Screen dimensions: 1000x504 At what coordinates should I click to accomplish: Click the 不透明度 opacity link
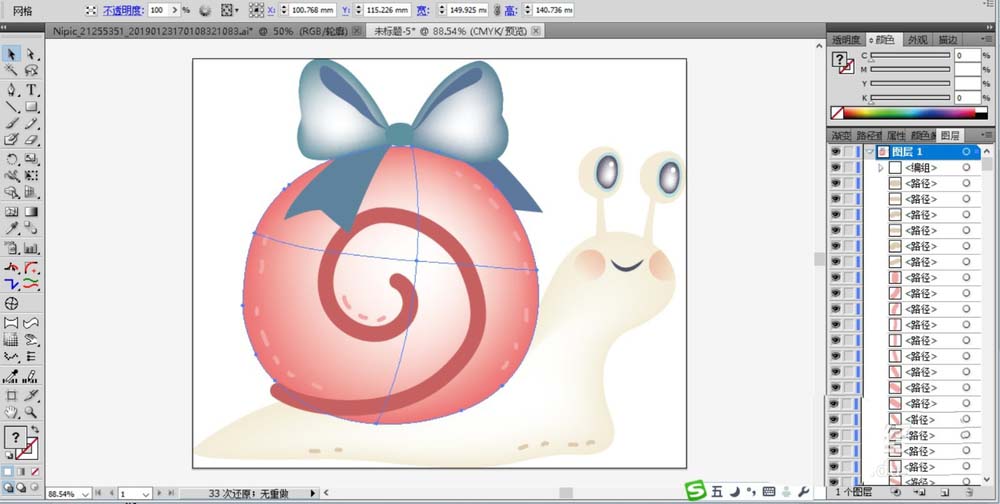pos(125,9)
